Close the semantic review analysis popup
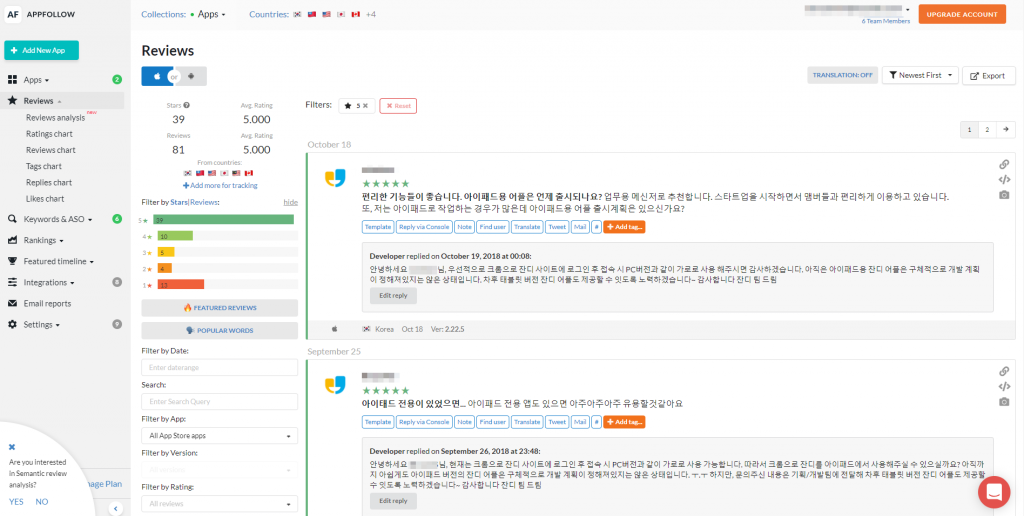The image size is (1024, 516). 12,447
